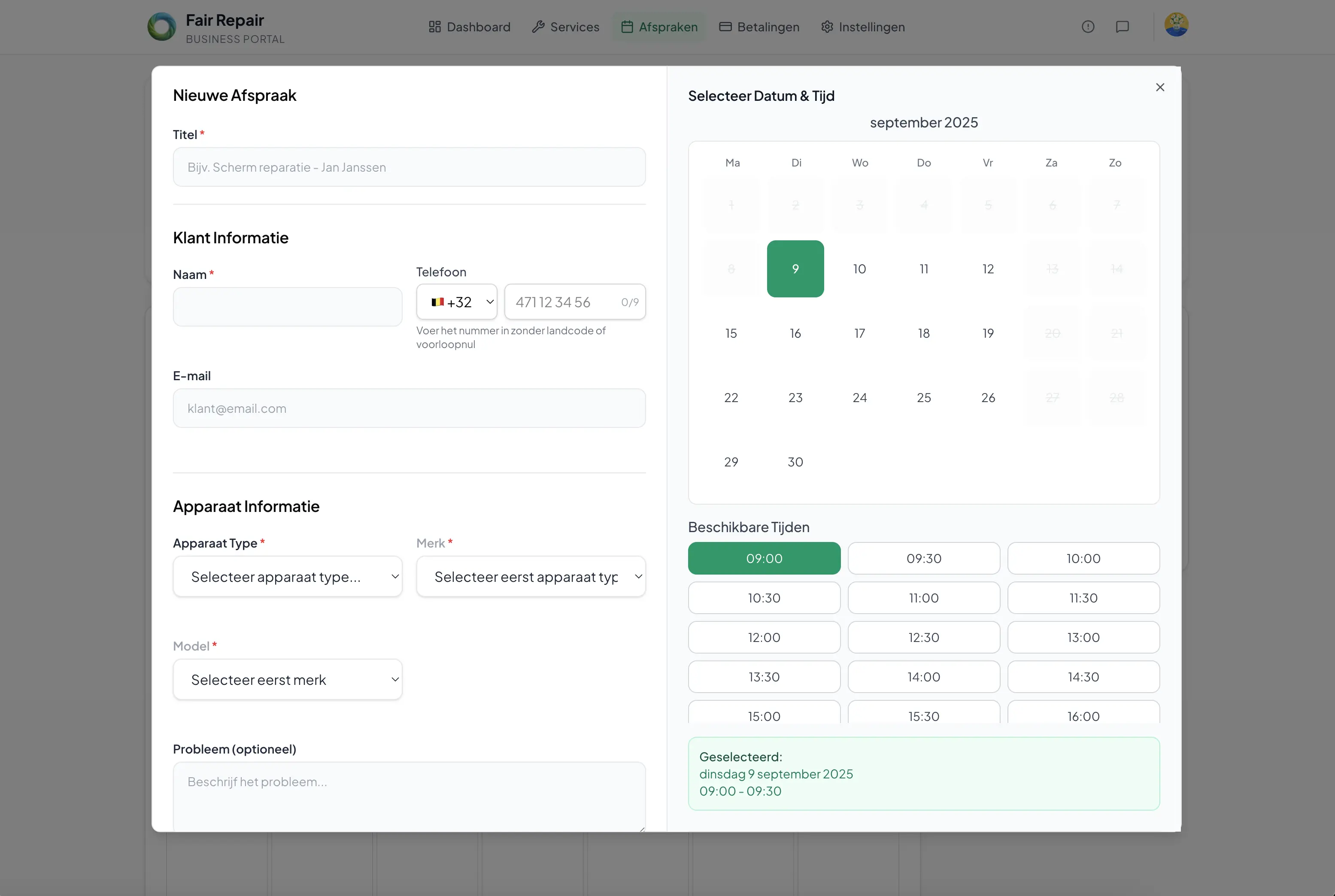Click the Fair Repair logo

[162, 26]
